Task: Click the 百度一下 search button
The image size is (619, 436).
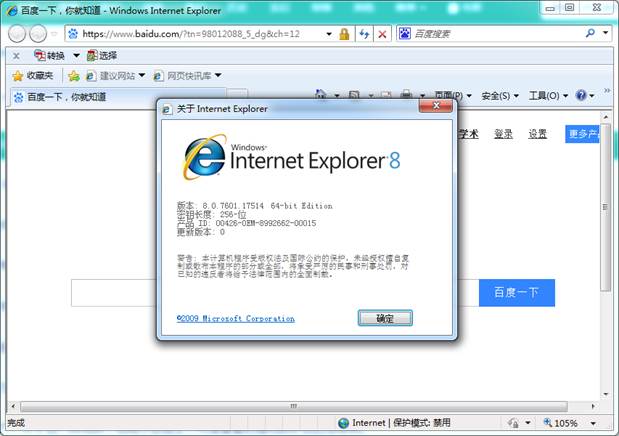Action: [516, 292]
